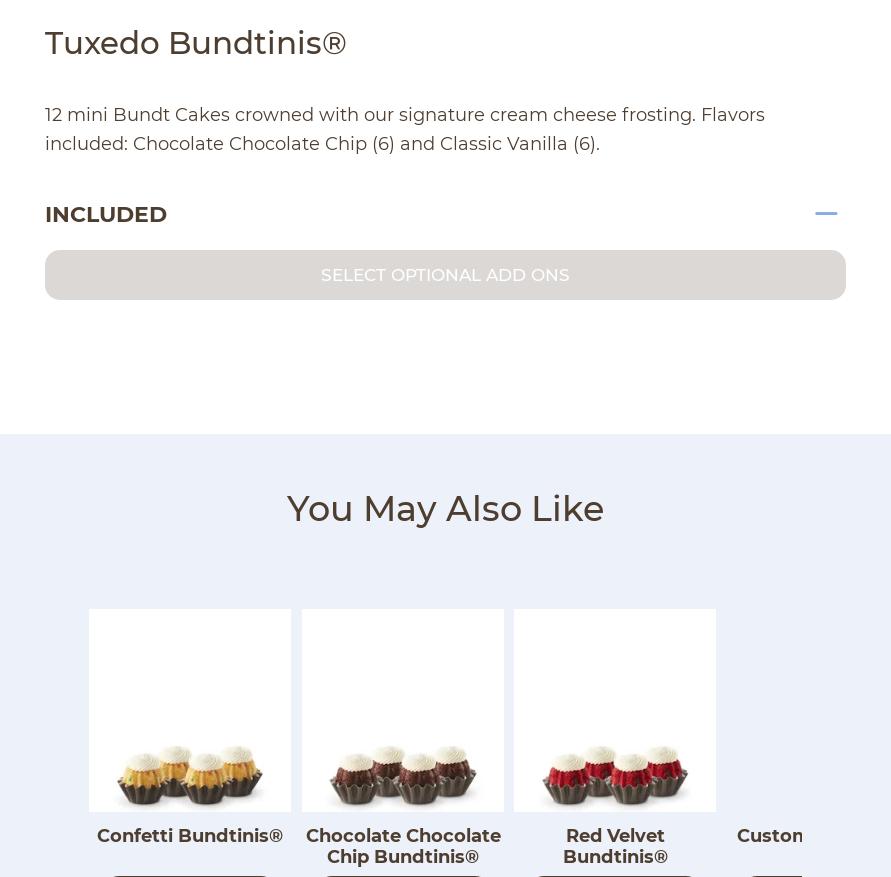The height and width of the screenshot is (877, 891).
Task: Click the You May Also Like heading
Action: 445,509
